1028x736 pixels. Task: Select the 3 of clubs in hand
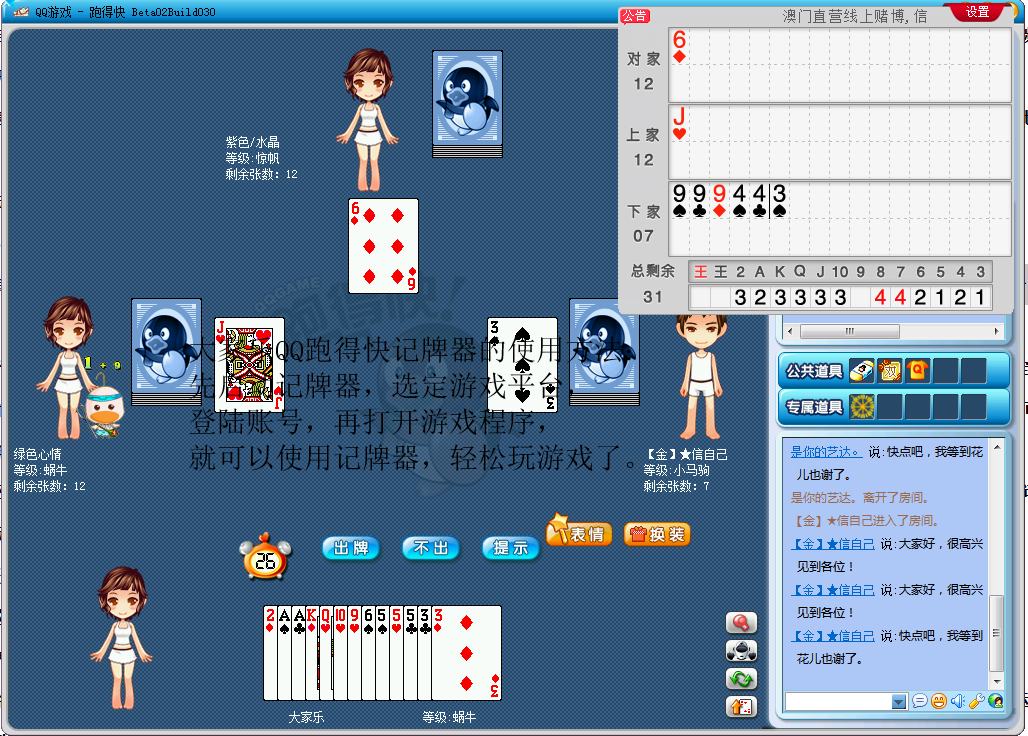click(424, 653)
